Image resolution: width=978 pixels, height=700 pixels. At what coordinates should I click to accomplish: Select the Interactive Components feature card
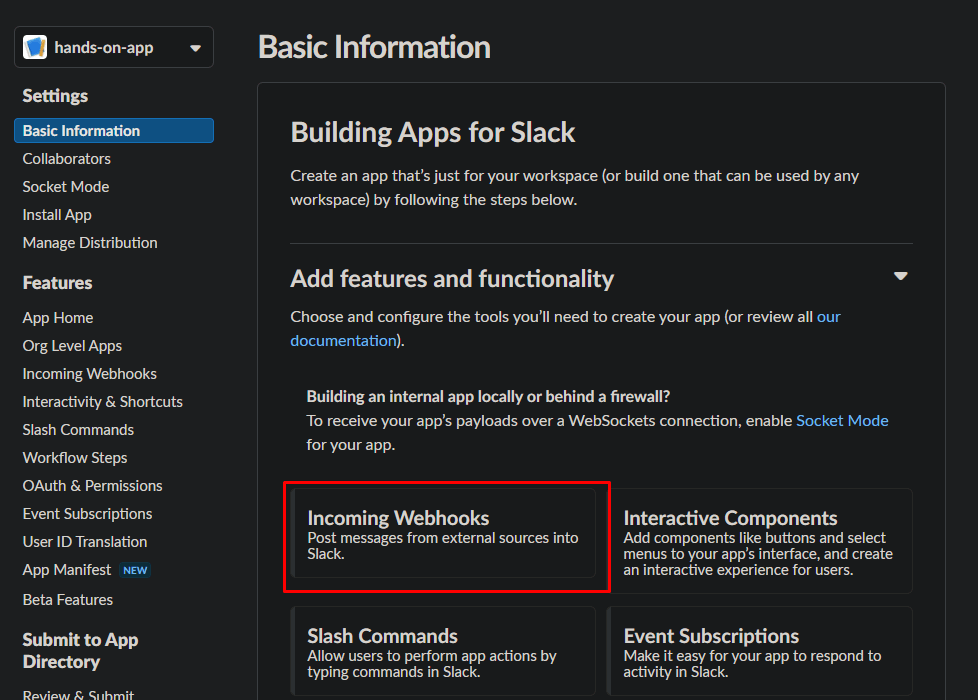pyautogui.click(x=760, y=540)
